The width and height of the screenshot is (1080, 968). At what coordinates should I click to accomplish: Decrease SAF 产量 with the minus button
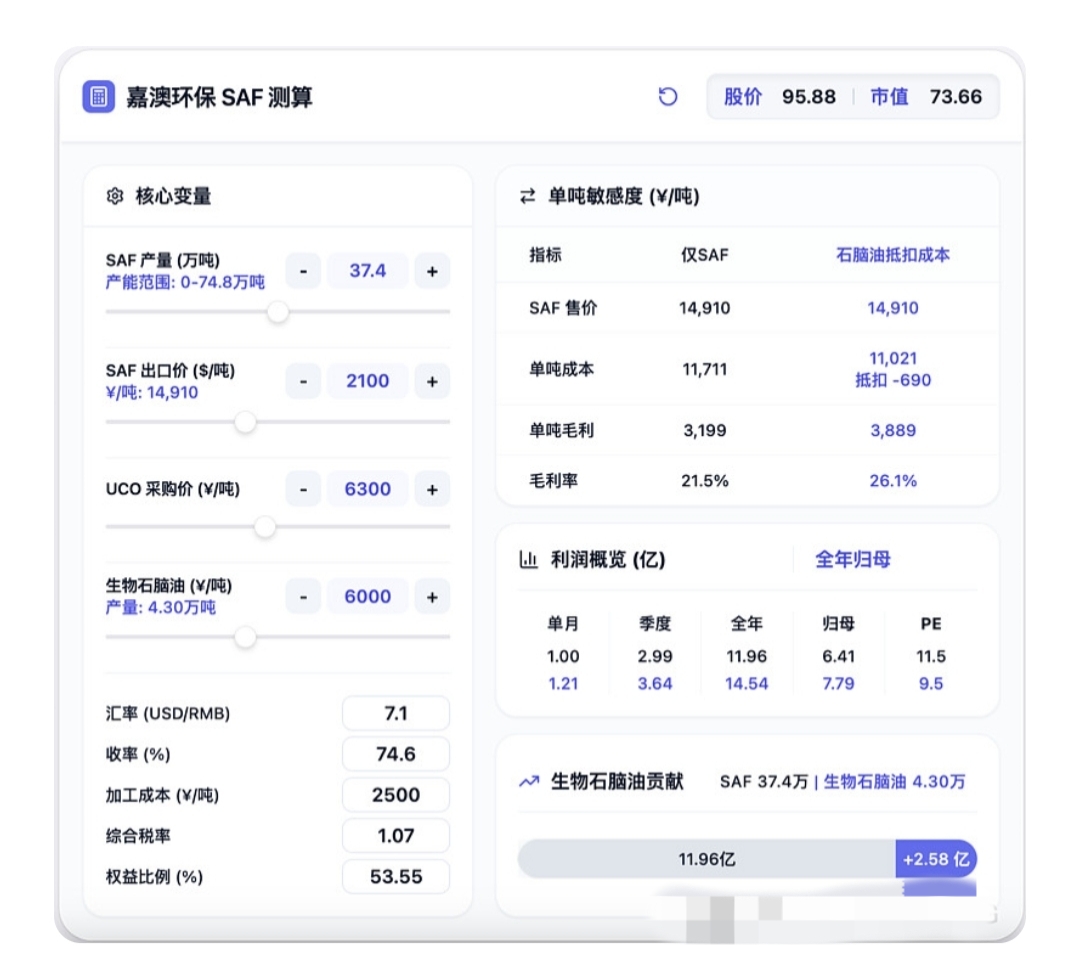(303, 271)
